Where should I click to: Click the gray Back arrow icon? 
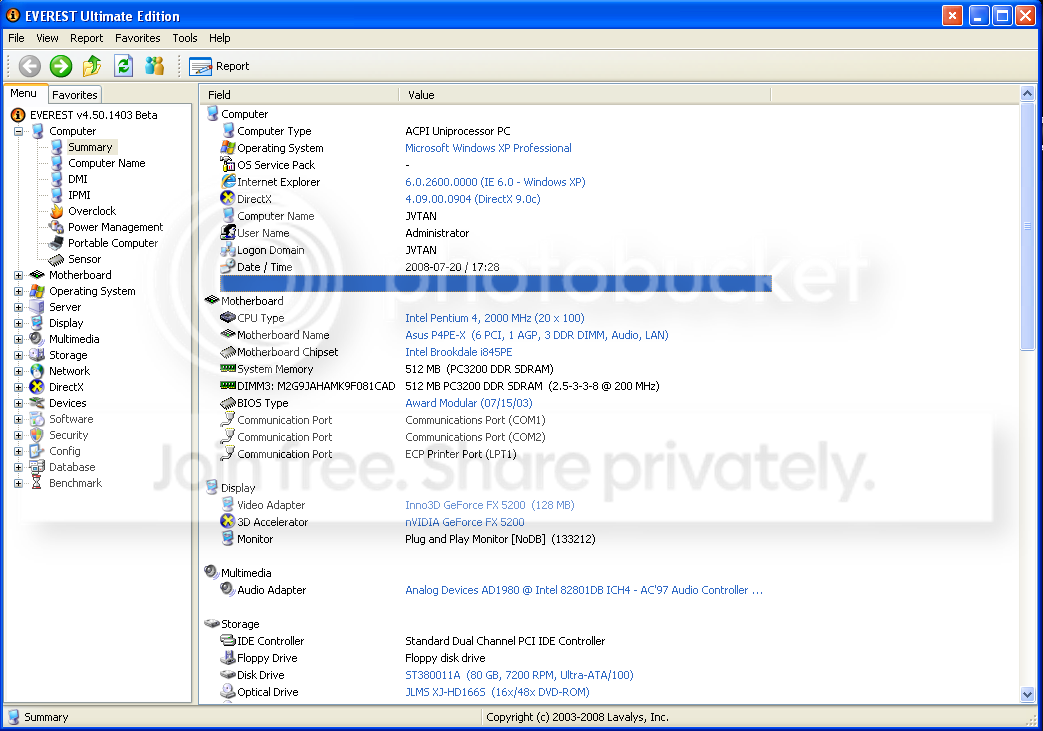coord(29,66)
